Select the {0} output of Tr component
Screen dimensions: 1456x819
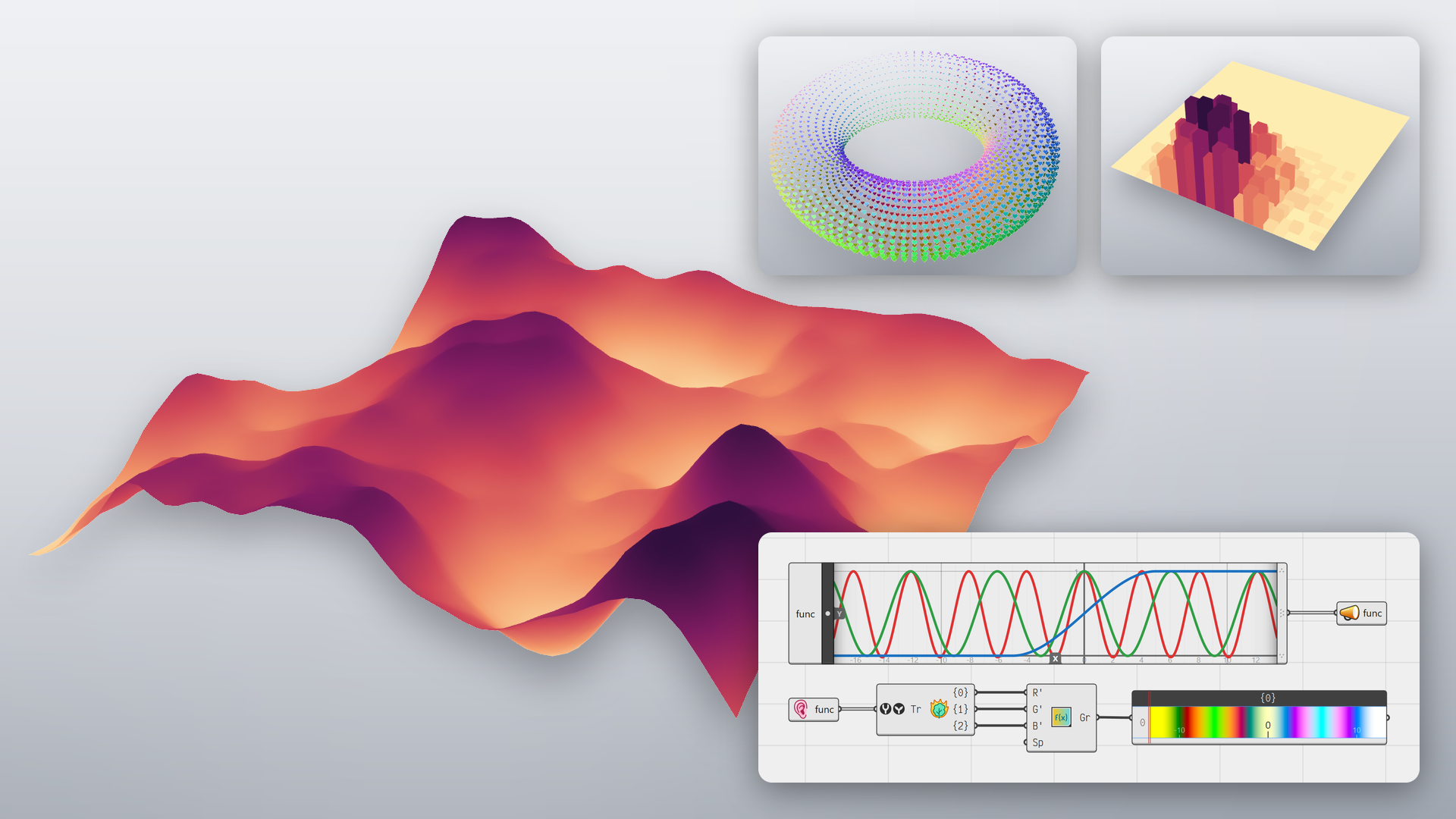point(961,692)
